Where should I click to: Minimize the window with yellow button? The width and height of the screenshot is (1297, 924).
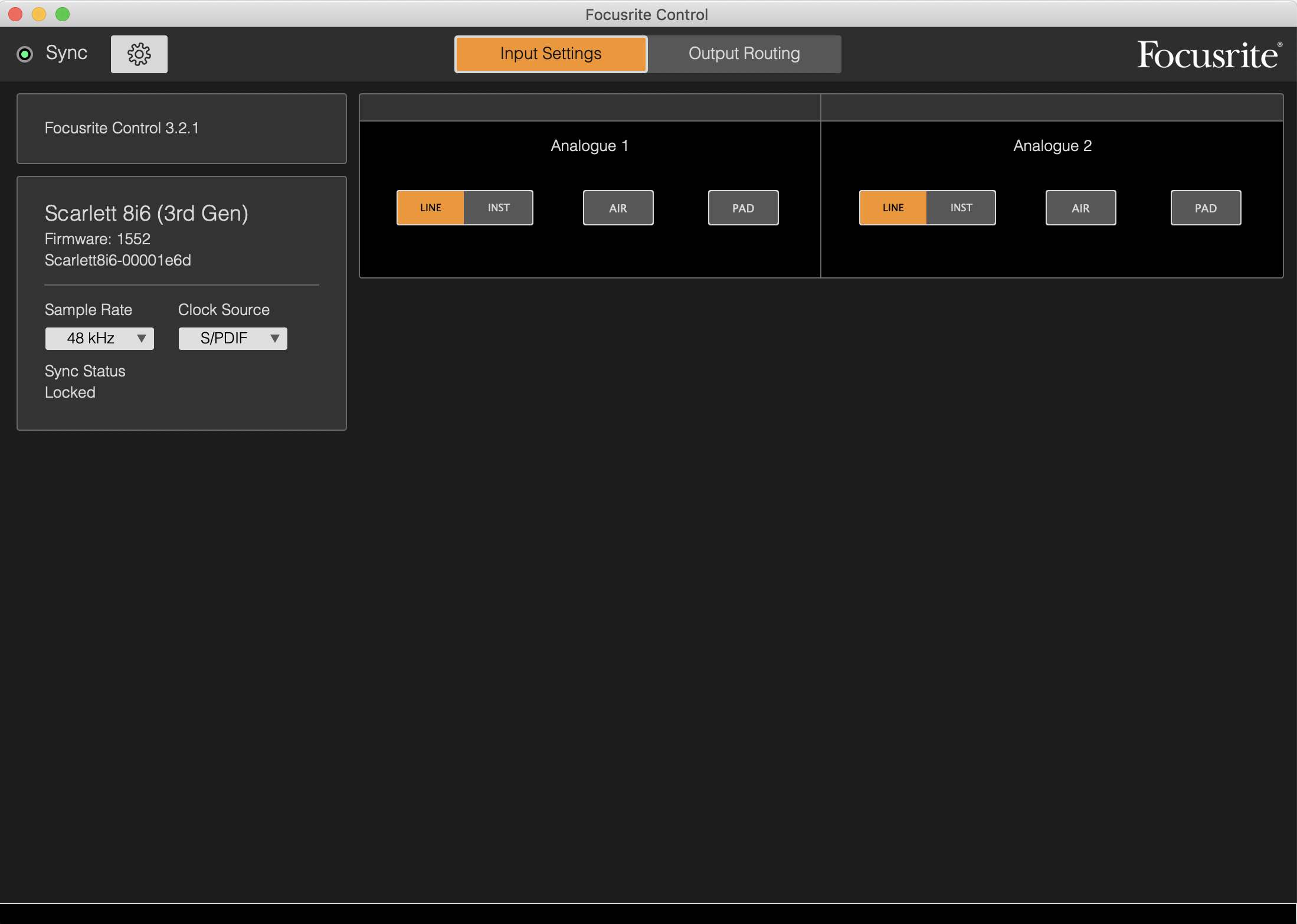pos(39,14)
